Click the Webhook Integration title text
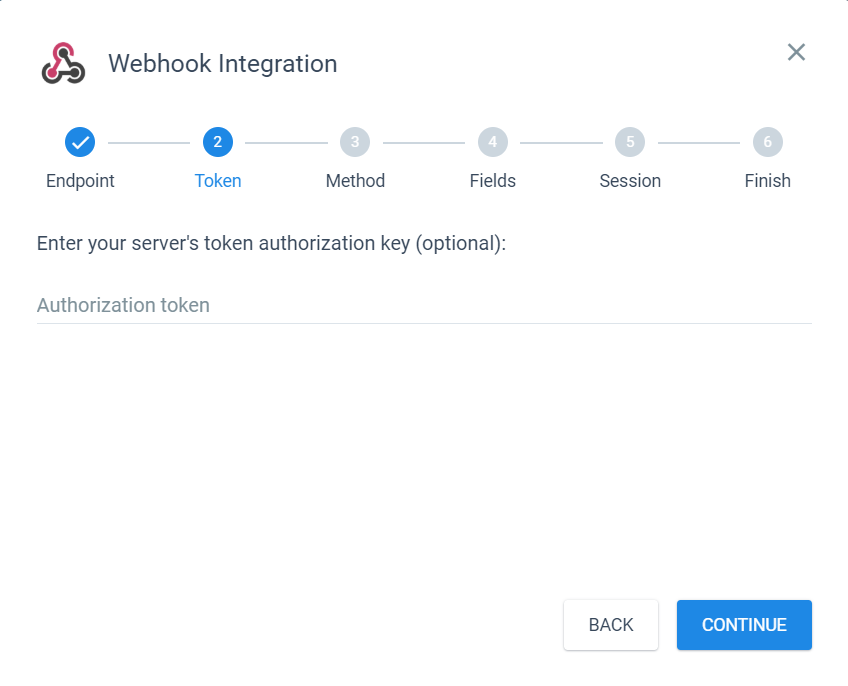Screen dimensions: 848x686 (223, 64)
